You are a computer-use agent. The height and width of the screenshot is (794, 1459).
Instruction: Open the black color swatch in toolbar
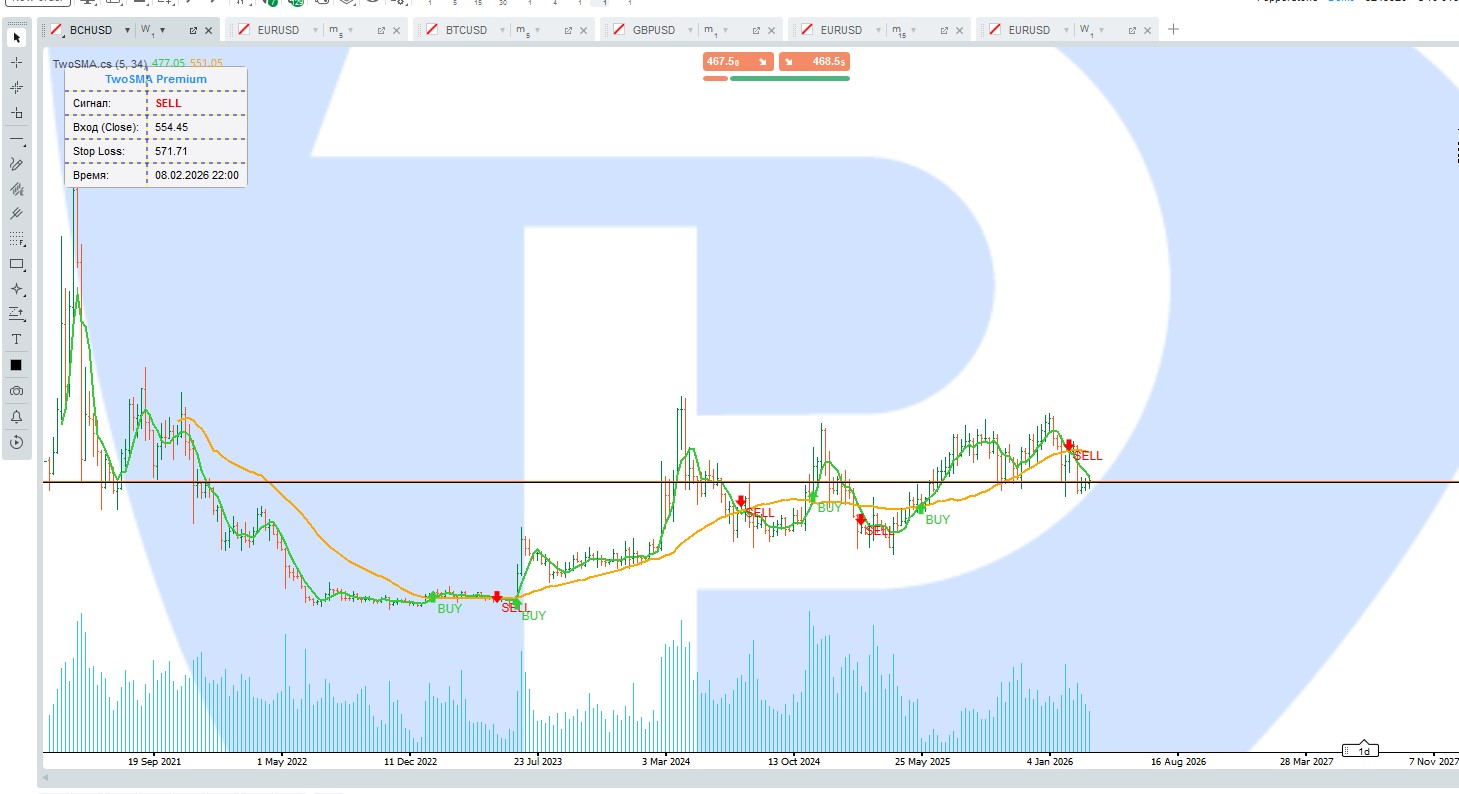(x=16, y=365)
